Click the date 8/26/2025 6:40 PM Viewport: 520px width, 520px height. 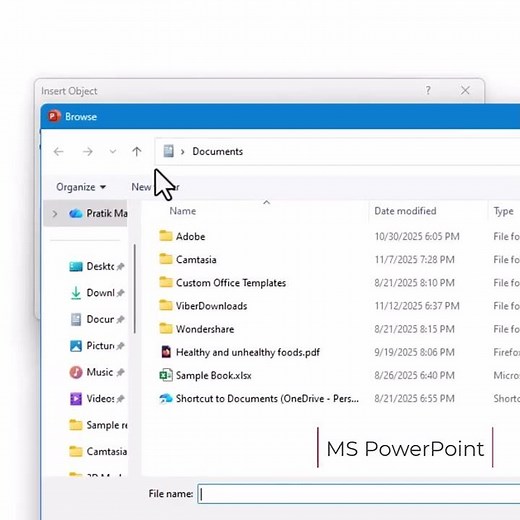click(x=414, y=376)
